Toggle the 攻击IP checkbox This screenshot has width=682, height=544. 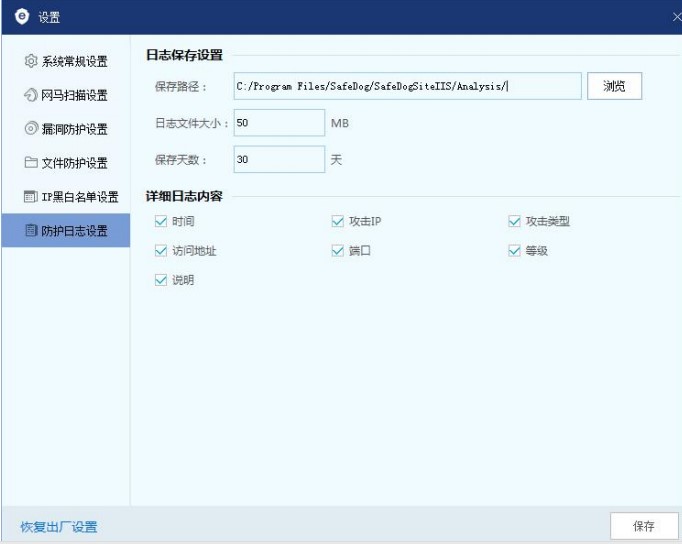[x=338, y=221]
